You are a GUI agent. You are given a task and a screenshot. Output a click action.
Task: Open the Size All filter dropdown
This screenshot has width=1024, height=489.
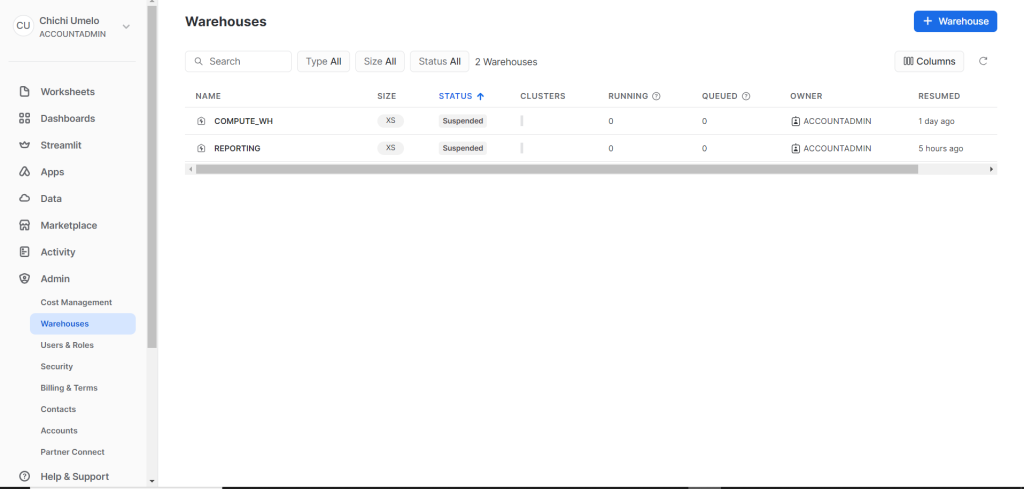pos(379,61)
